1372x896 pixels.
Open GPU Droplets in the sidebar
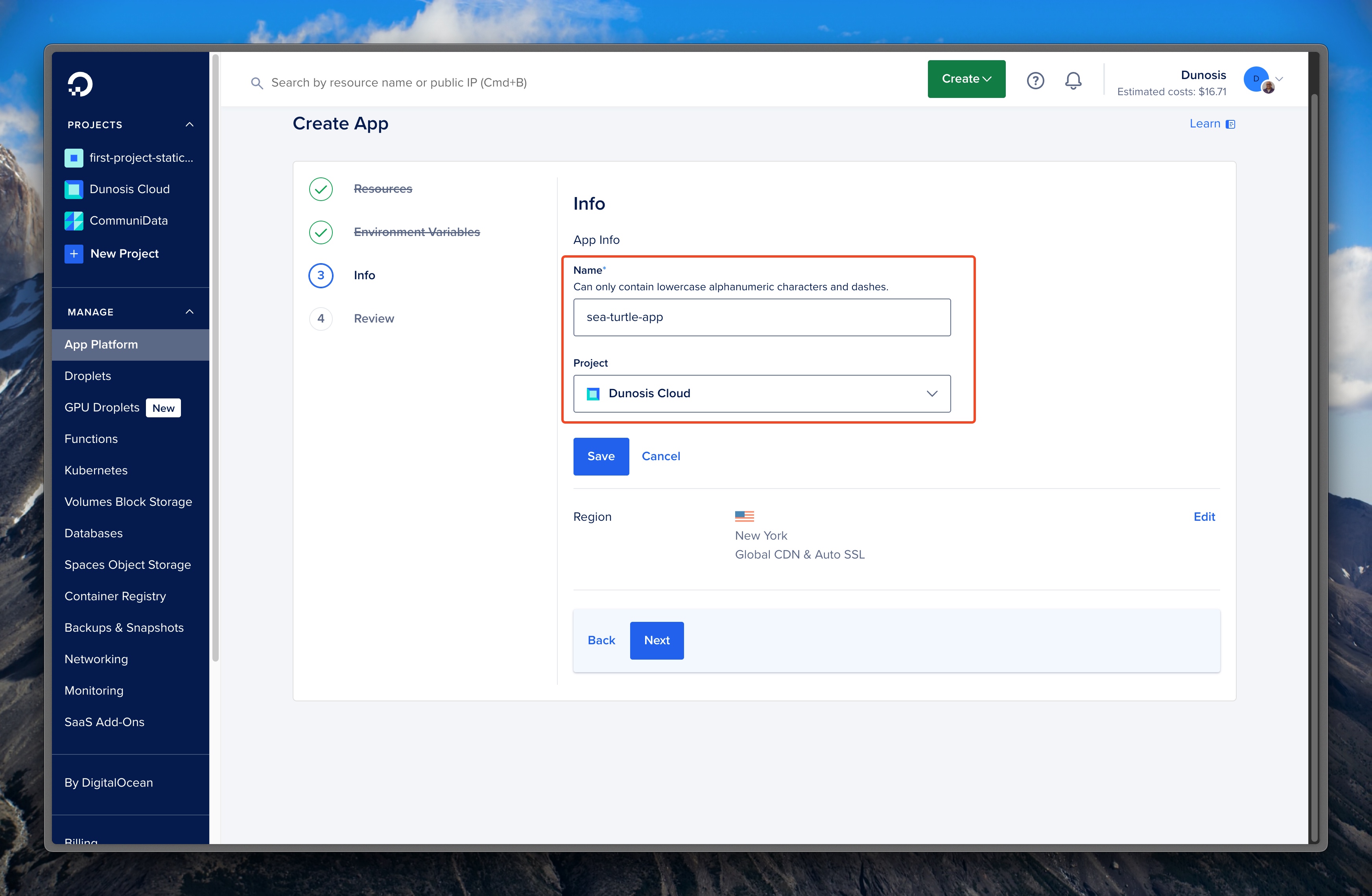click(102, 407)
